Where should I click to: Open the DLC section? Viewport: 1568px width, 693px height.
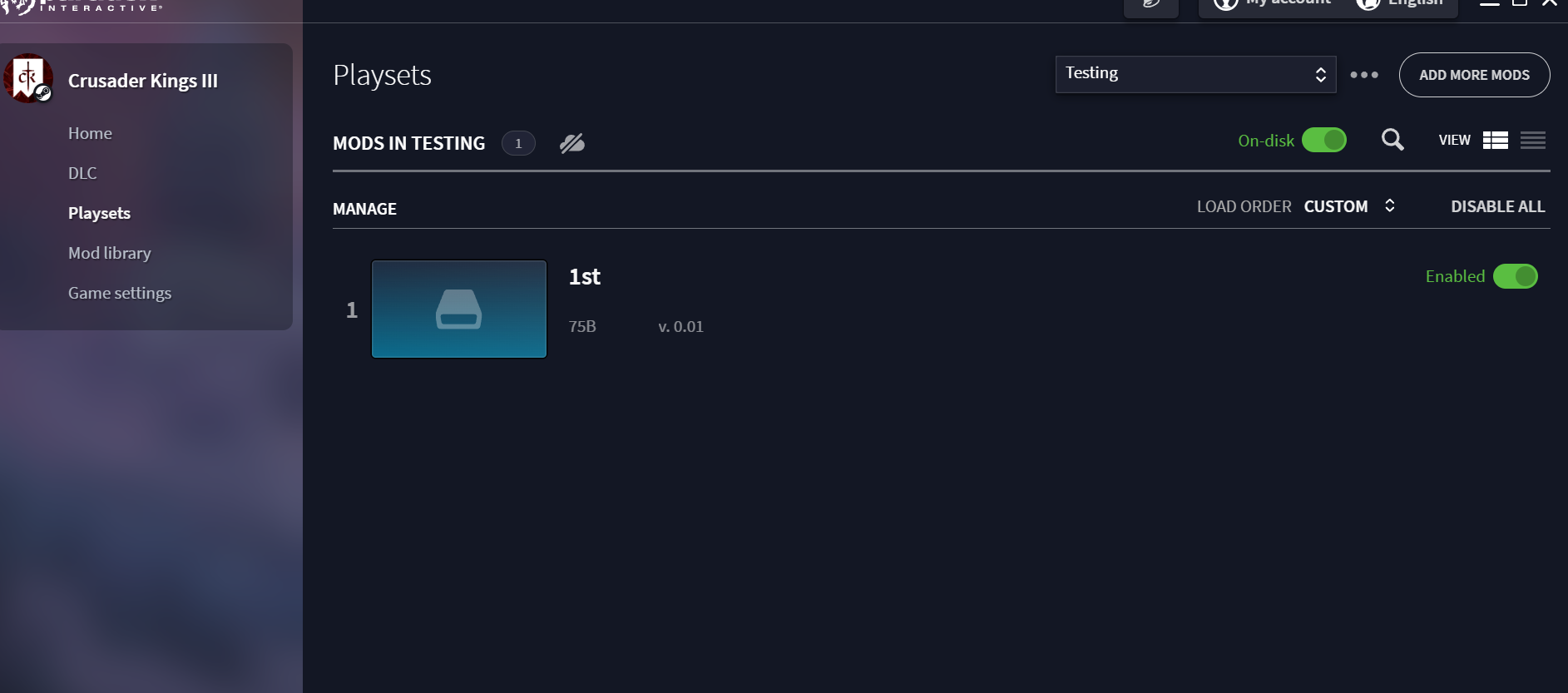(x=82, y=173)
